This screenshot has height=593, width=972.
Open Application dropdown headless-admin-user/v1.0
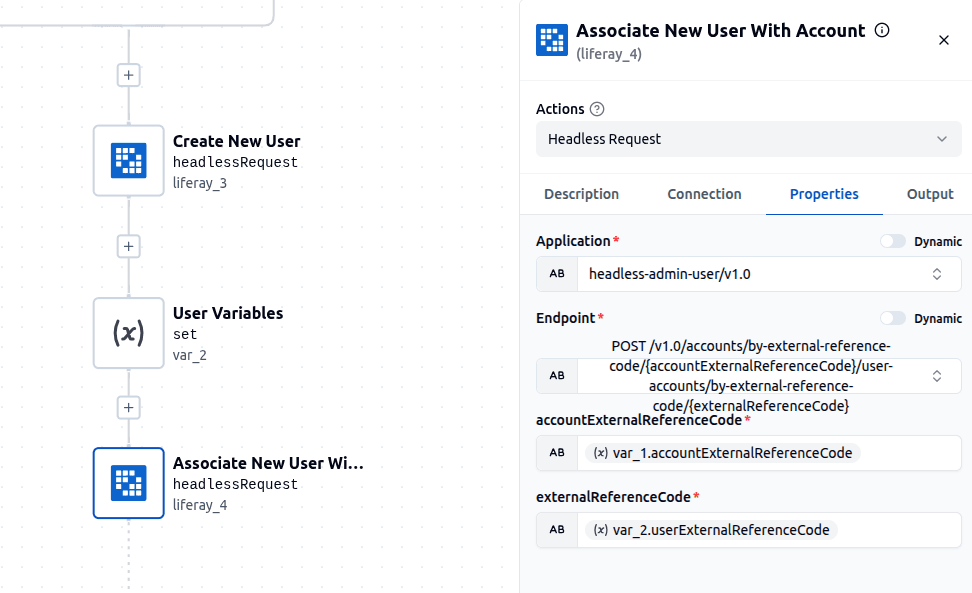click(x=769, y=274)
